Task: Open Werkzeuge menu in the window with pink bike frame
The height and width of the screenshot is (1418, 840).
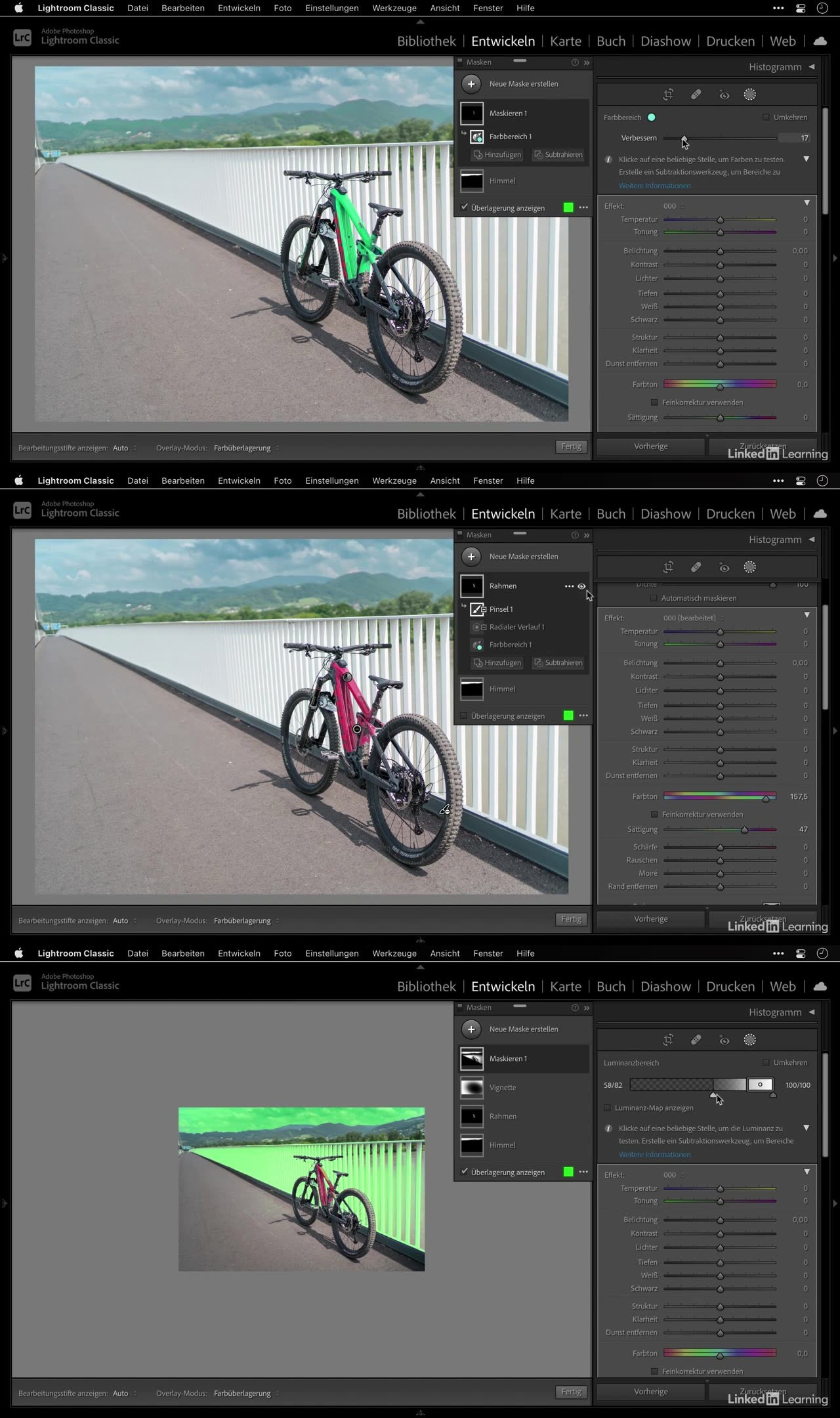Action: pyautogui.click(x=394, y=481)
